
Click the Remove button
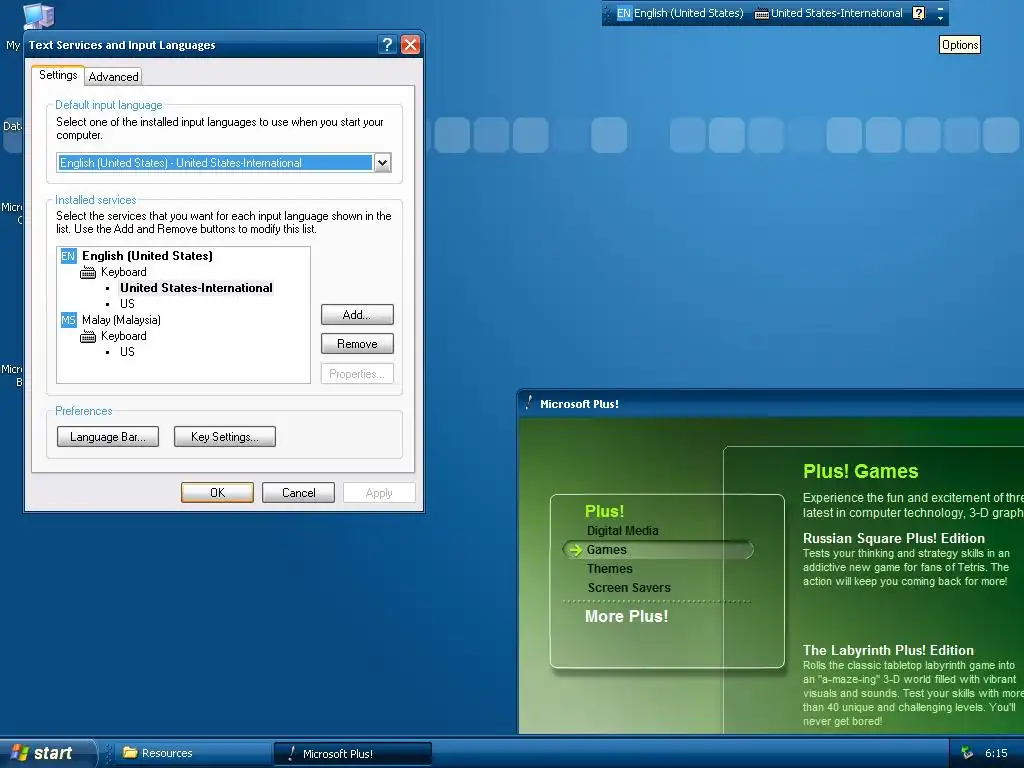(x=357, y=344)
